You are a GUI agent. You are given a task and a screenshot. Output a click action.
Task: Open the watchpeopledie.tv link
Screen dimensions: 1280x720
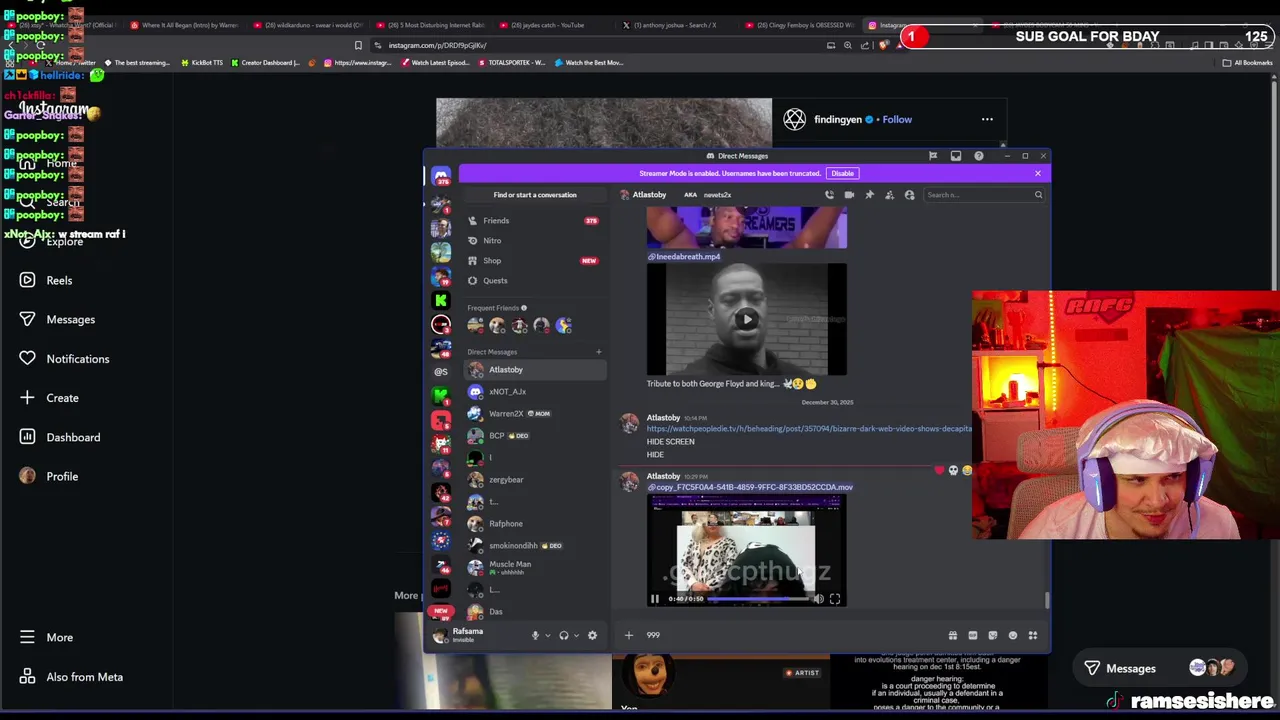click(809, 429)
